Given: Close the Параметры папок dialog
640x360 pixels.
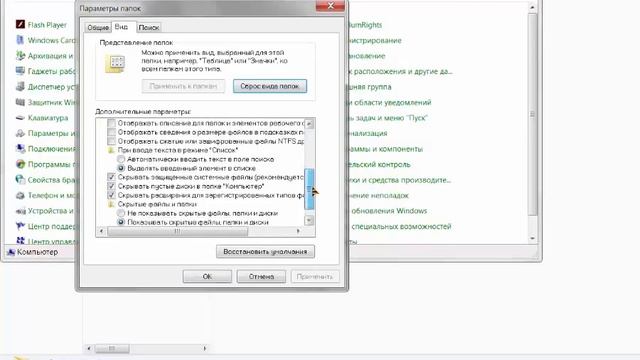Looking at the screenshot, I should [x=330, y=6].
